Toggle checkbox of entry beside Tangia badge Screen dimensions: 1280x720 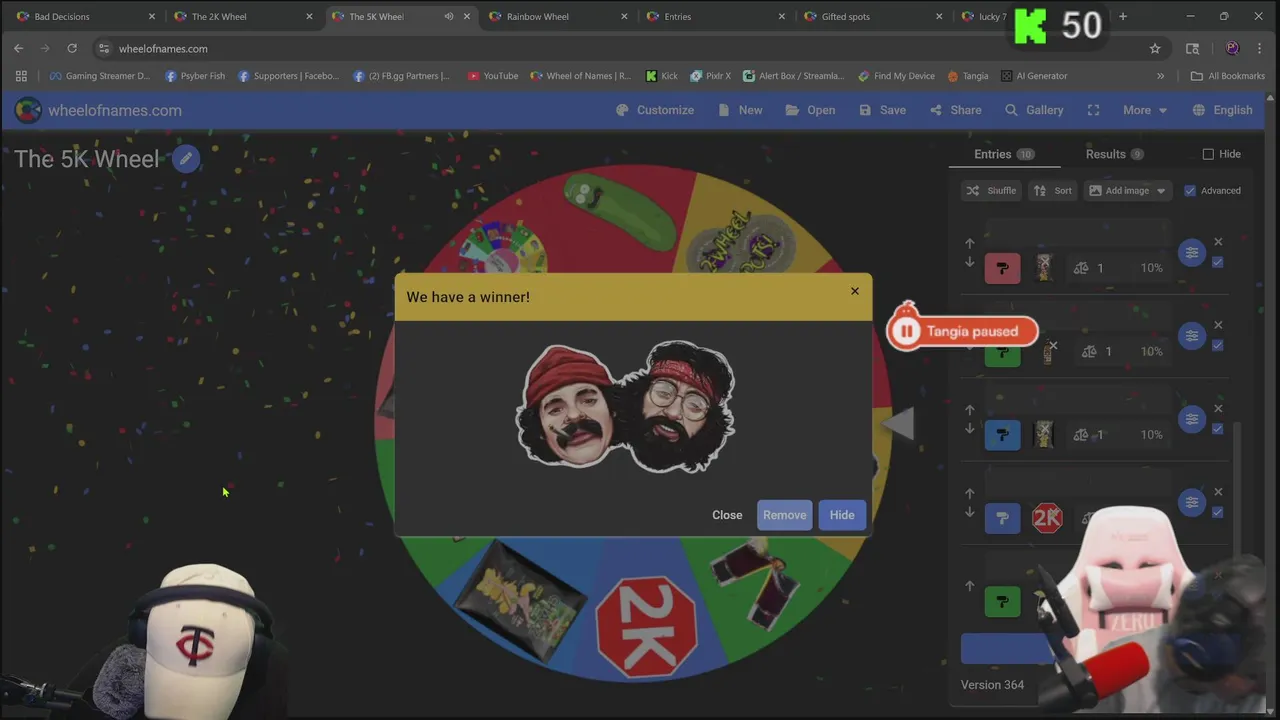(1217, 346)
